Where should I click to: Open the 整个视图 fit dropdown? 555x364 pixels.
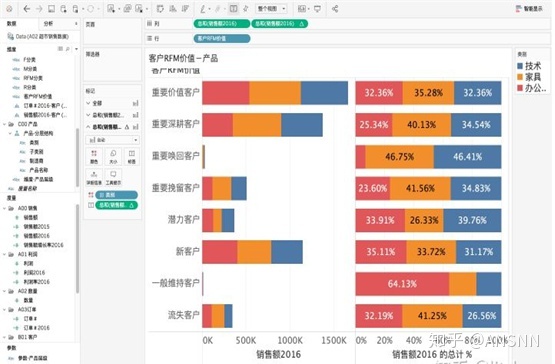pyautogui.click(x=271, y=9)
